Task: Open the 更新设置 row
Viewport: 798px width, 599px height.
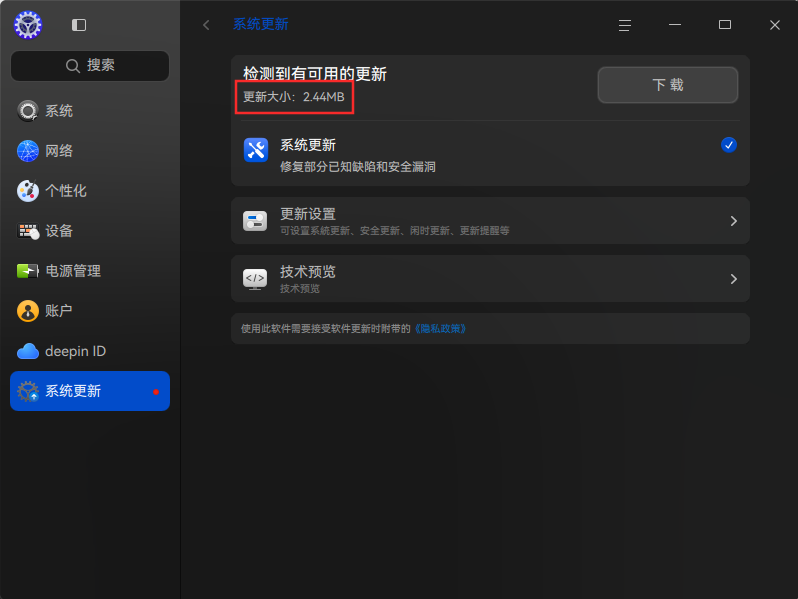Action: tap(490, 221)
